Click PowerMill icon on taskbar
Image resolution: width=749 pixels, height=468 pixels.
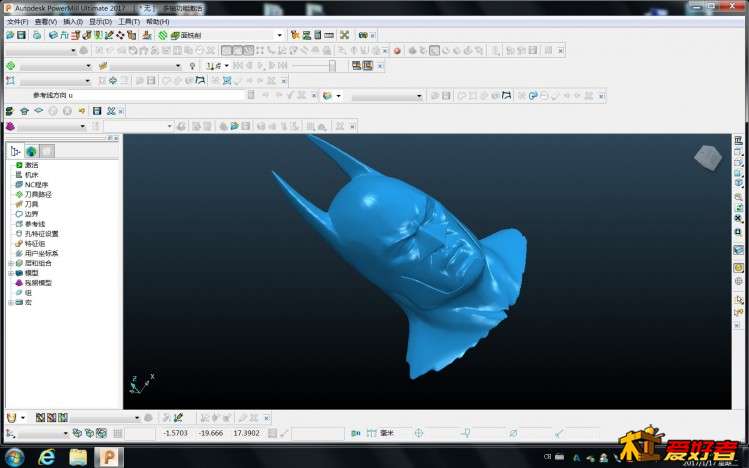[x=108, y=457]
